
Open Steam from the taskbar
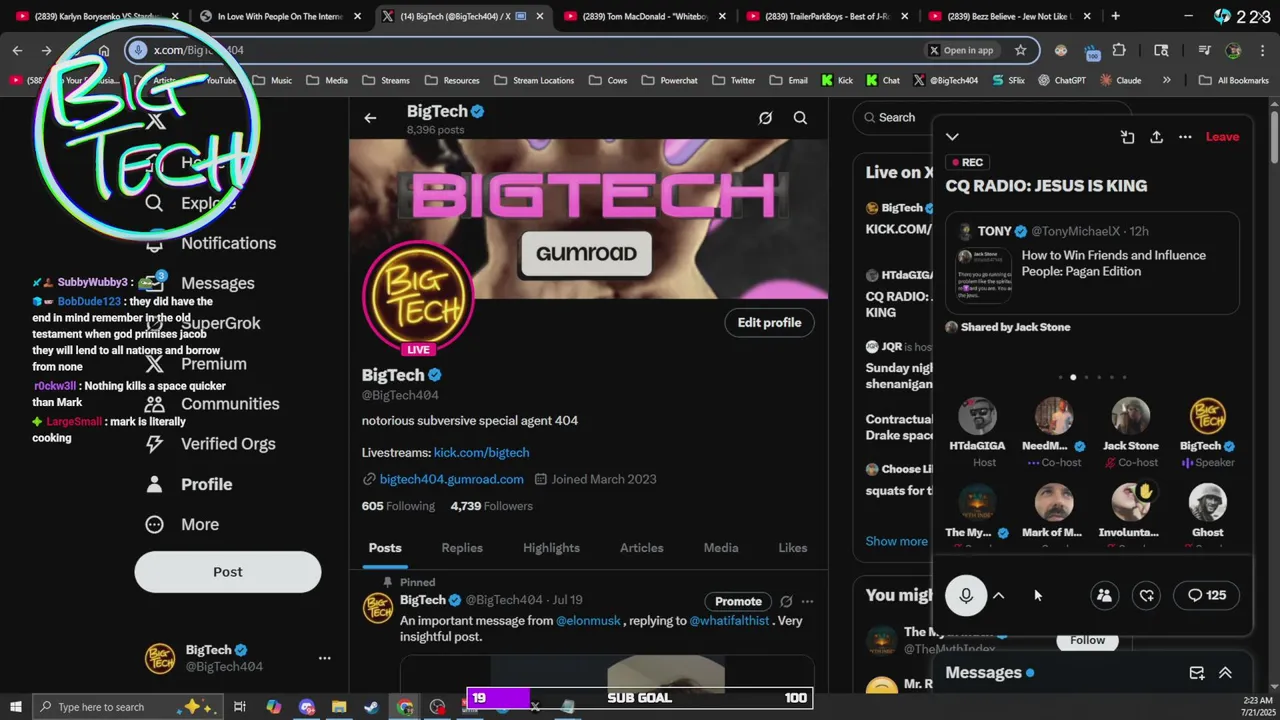[371, 707]
